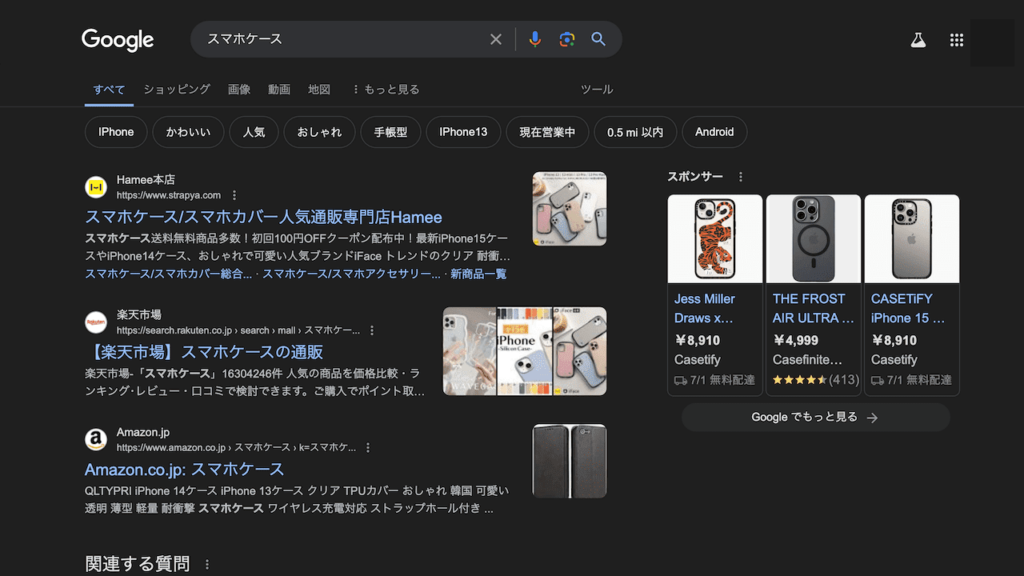Apply the iPhone filter chip
1024x576 pixels.
[116, 132]
